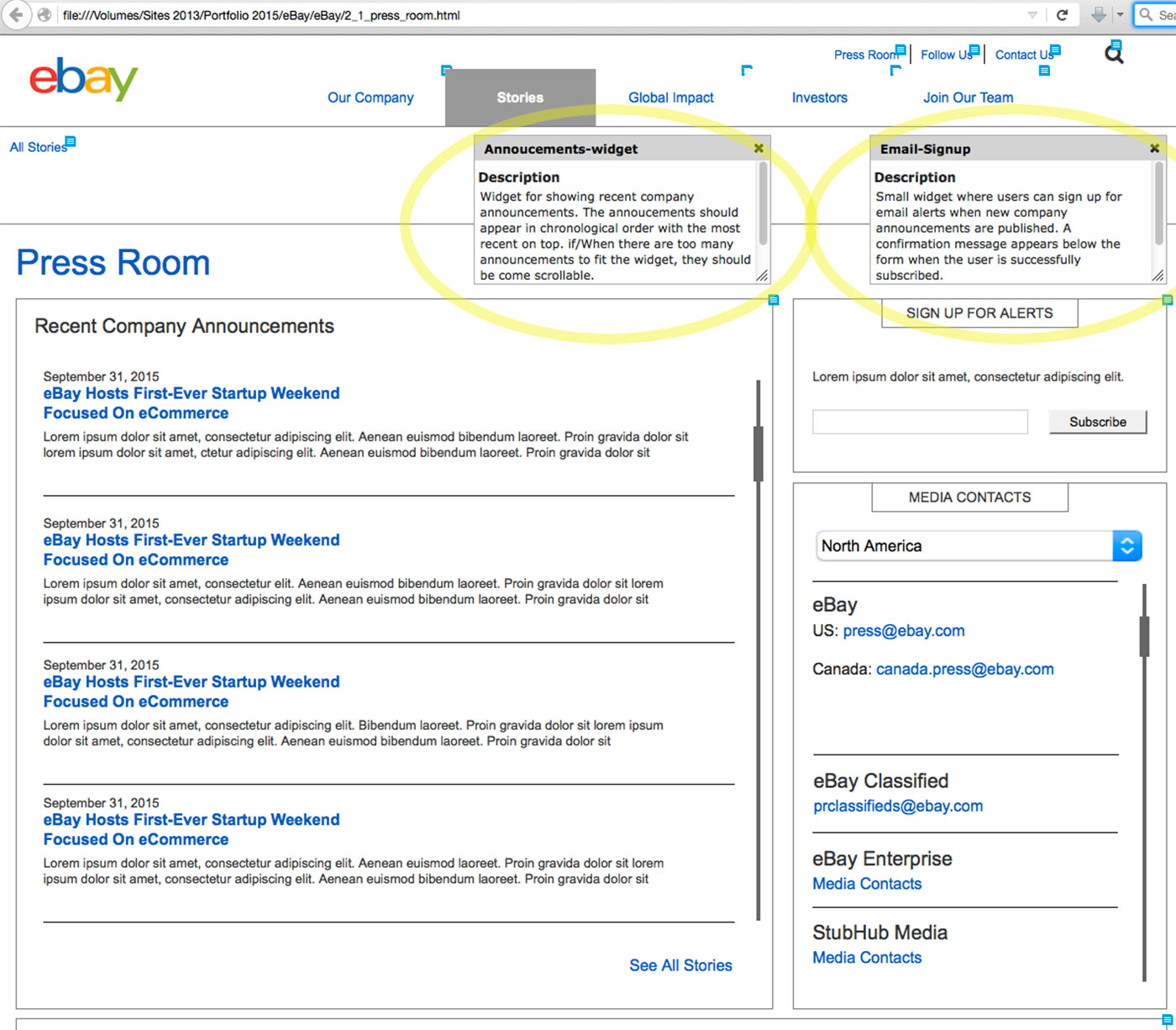
Task: Click the canada.press@ebay.com email link
Action: coord(965,670)
